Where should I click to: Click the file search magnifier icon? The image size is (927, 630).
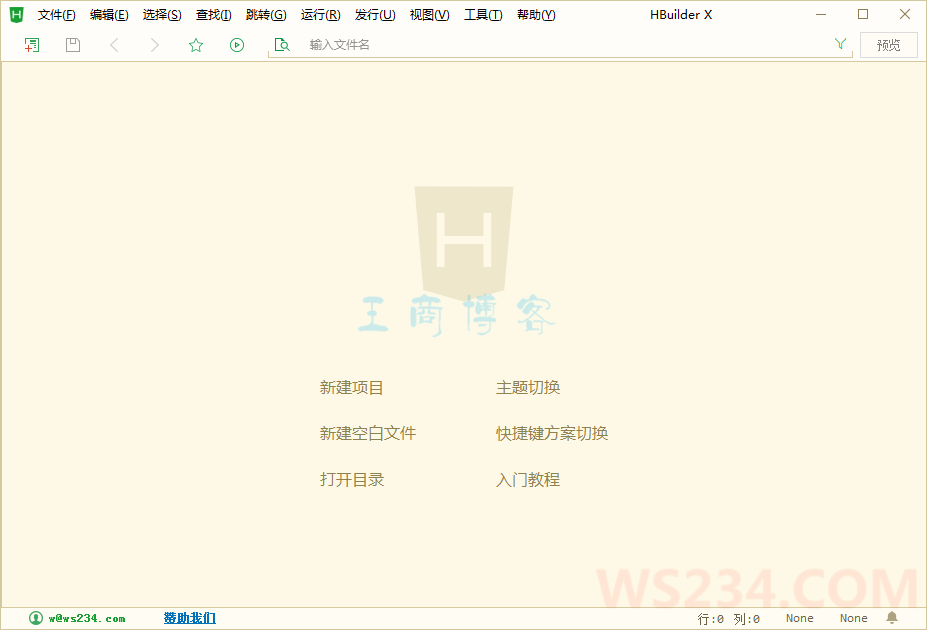pyautogui.click(x=282, y=45)
